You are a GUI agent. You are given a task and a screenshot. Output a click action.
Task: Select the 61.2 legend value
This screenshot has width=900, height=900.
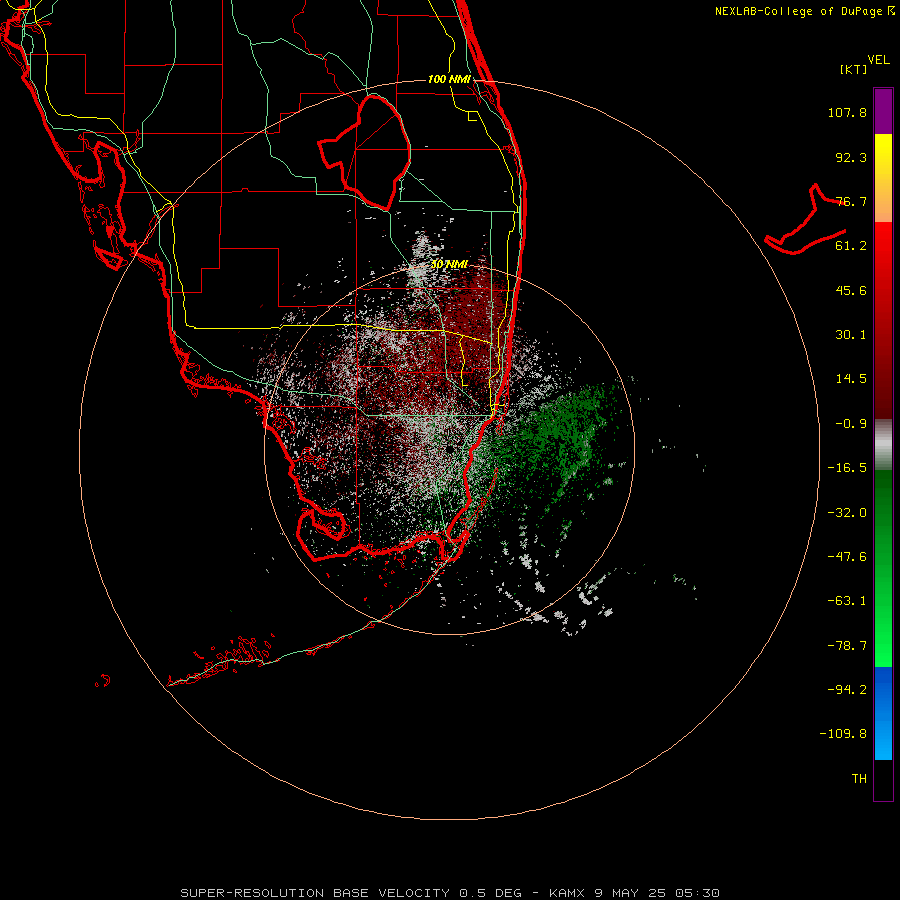click(851, 246)
